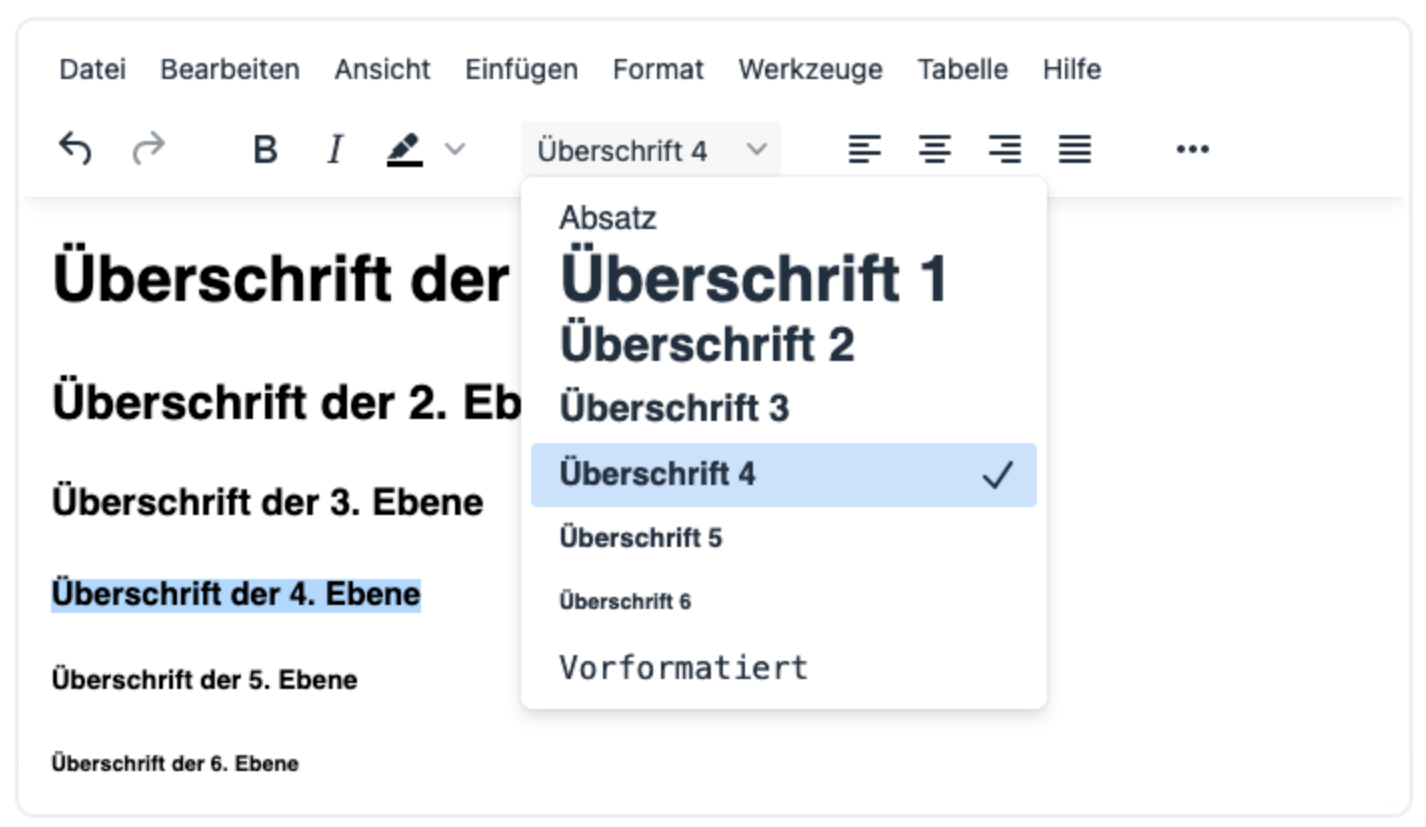Align text left
Screen dimensions: 1426x827
click(865, 150)
